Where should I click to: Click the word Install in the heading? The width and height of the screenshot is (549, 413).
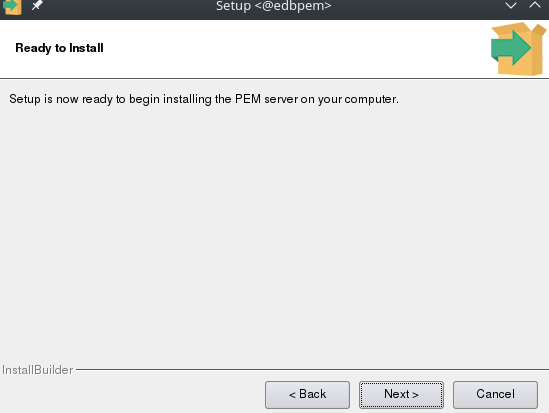click(x=86, y=48)
